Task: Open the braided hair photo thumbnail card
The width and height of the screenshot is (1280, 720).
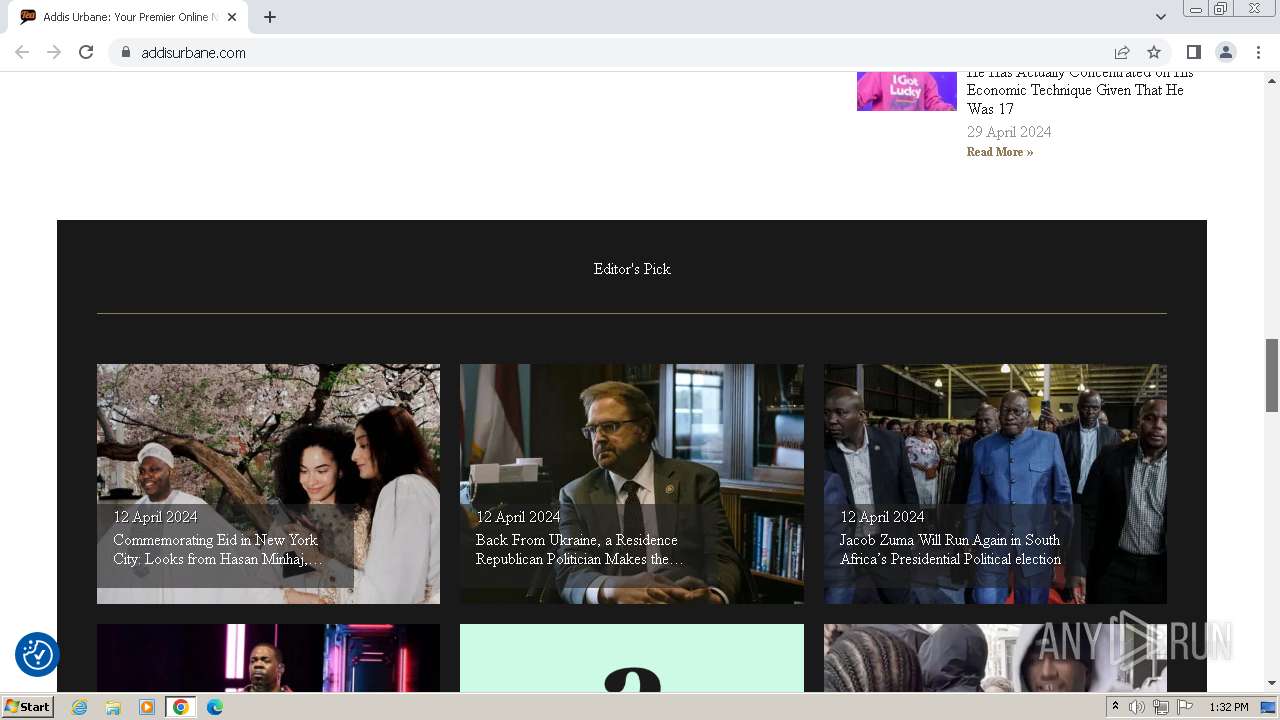Action: 995,658
